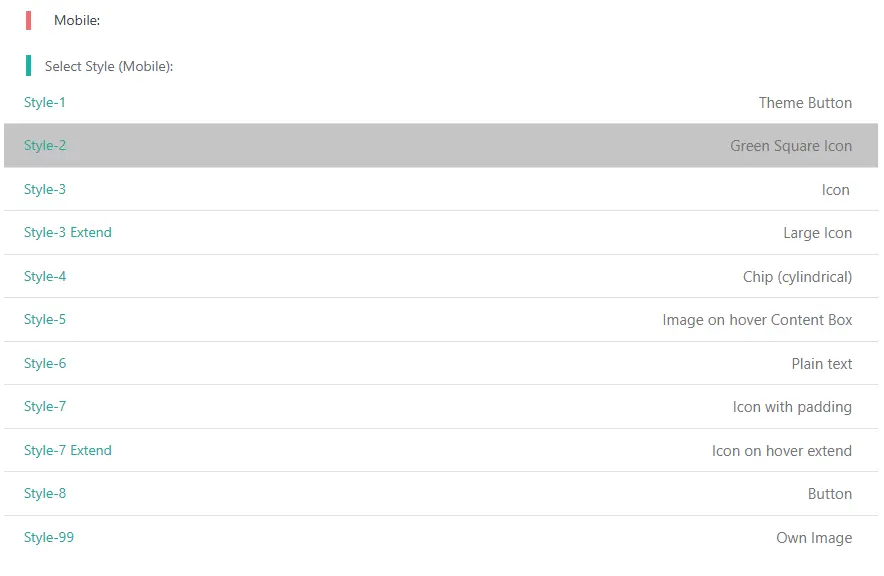884x576 pixels.
Task: Open the Style-99 link
Action: coord(49,537)
